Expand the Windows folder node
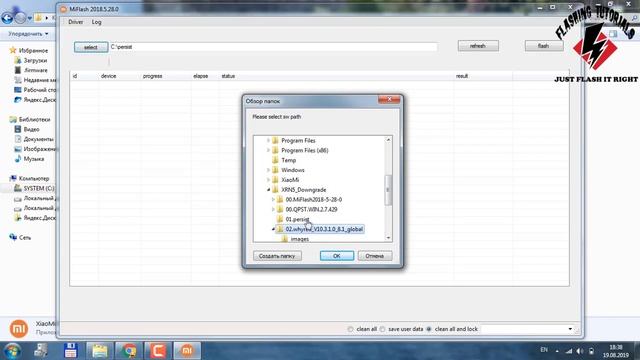This screenshot has width=640, height=360. tap(268, 170)
